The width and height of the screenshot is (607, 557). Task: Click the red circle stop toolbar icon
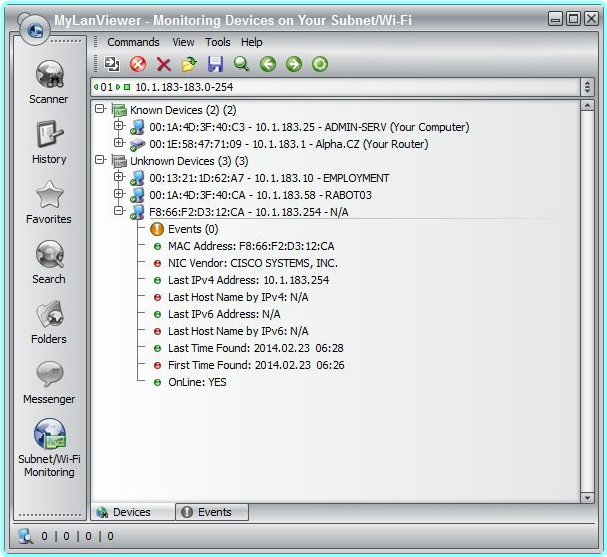click(x=138, y=64)
